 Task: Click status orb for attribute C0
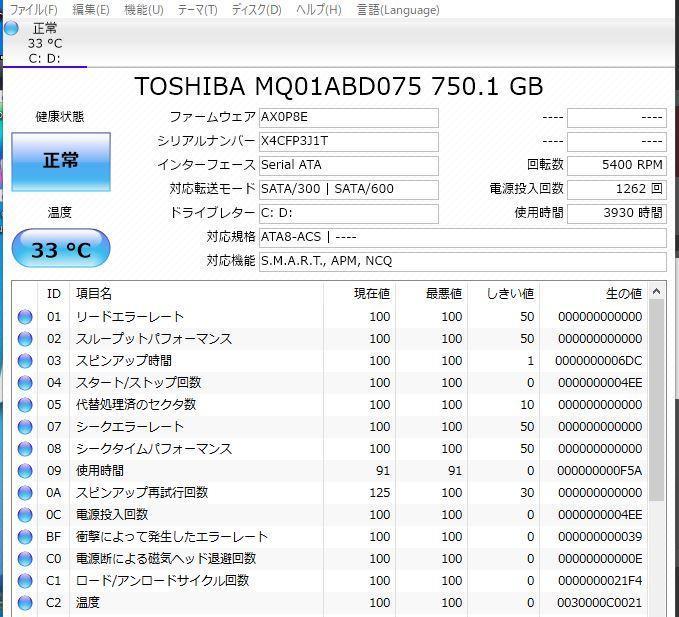pyautogui.click(x=25, y=559)
